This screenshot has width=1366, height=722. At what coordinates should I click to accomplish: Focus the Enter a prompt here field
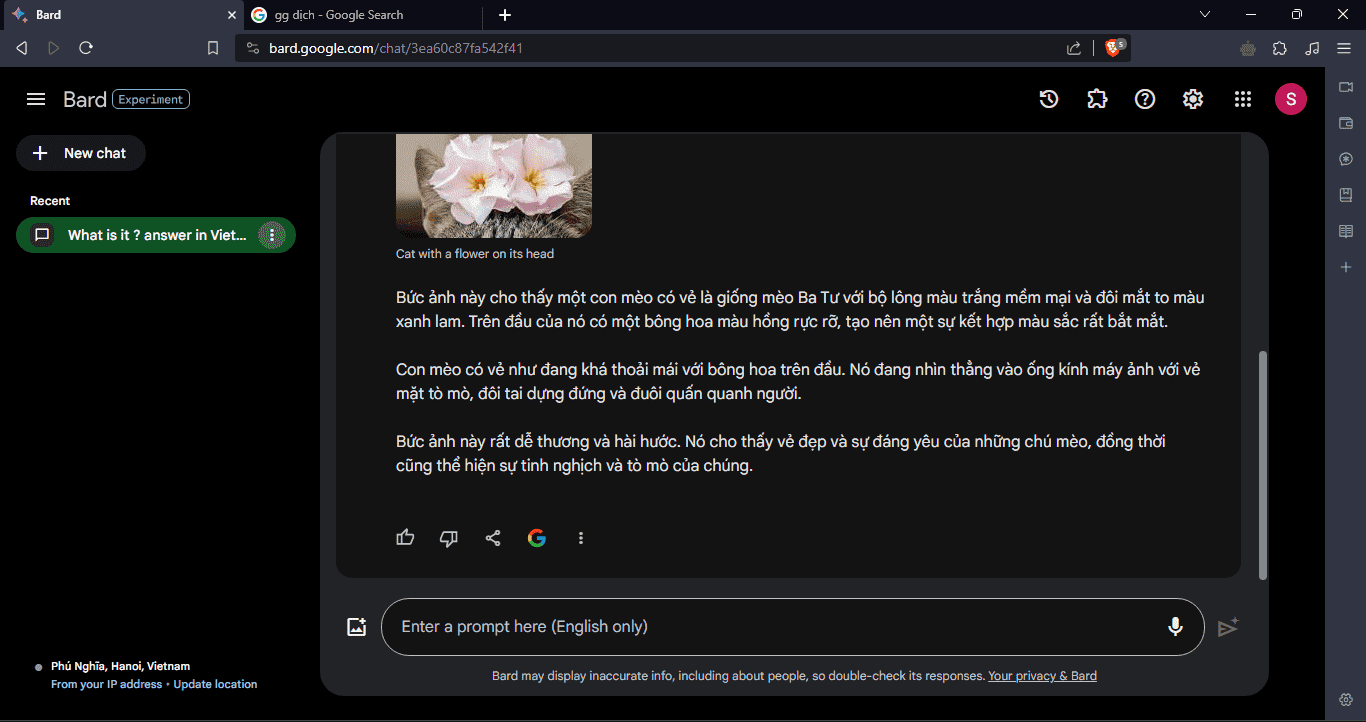[x=792, y=627]
